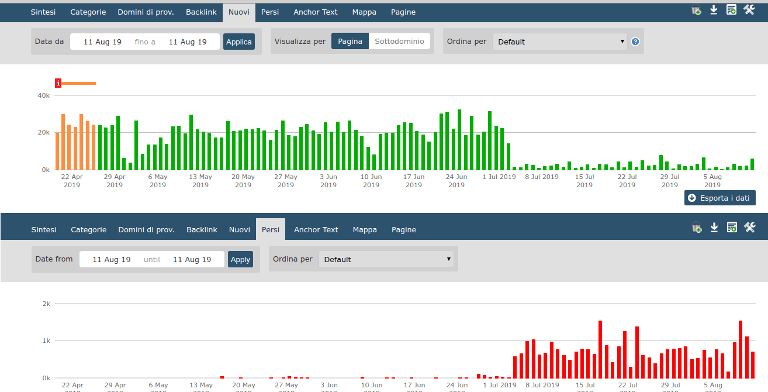
Task: Create report icon in Nuovi view header
Action: coord(731,10)
